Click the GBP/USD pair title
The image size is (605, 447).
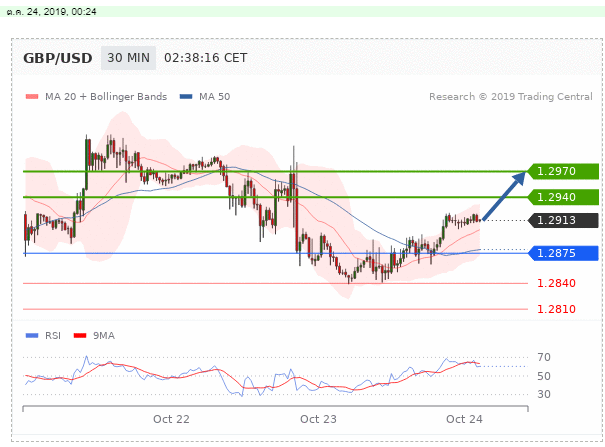[x=57, y=58]
